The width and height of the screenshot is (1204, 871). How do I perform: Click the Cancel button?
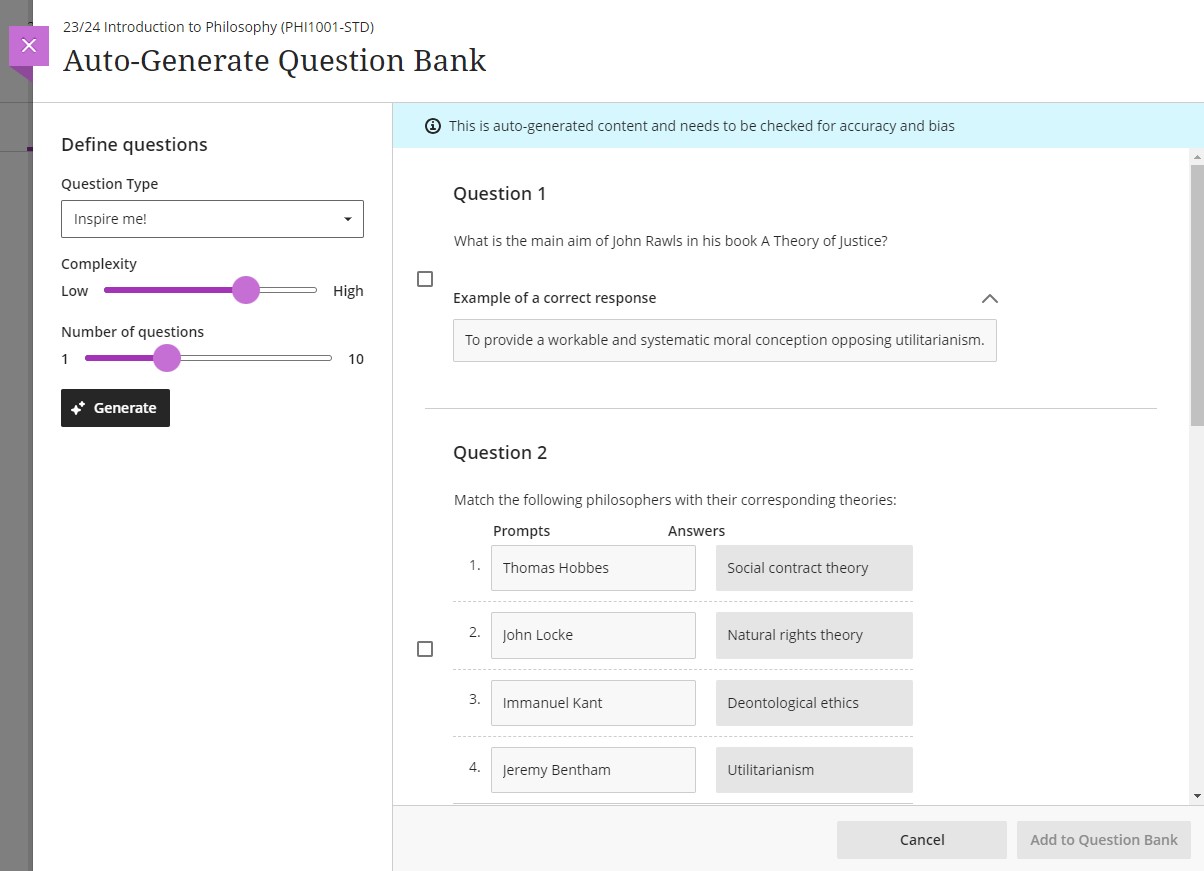click(921, 840)
